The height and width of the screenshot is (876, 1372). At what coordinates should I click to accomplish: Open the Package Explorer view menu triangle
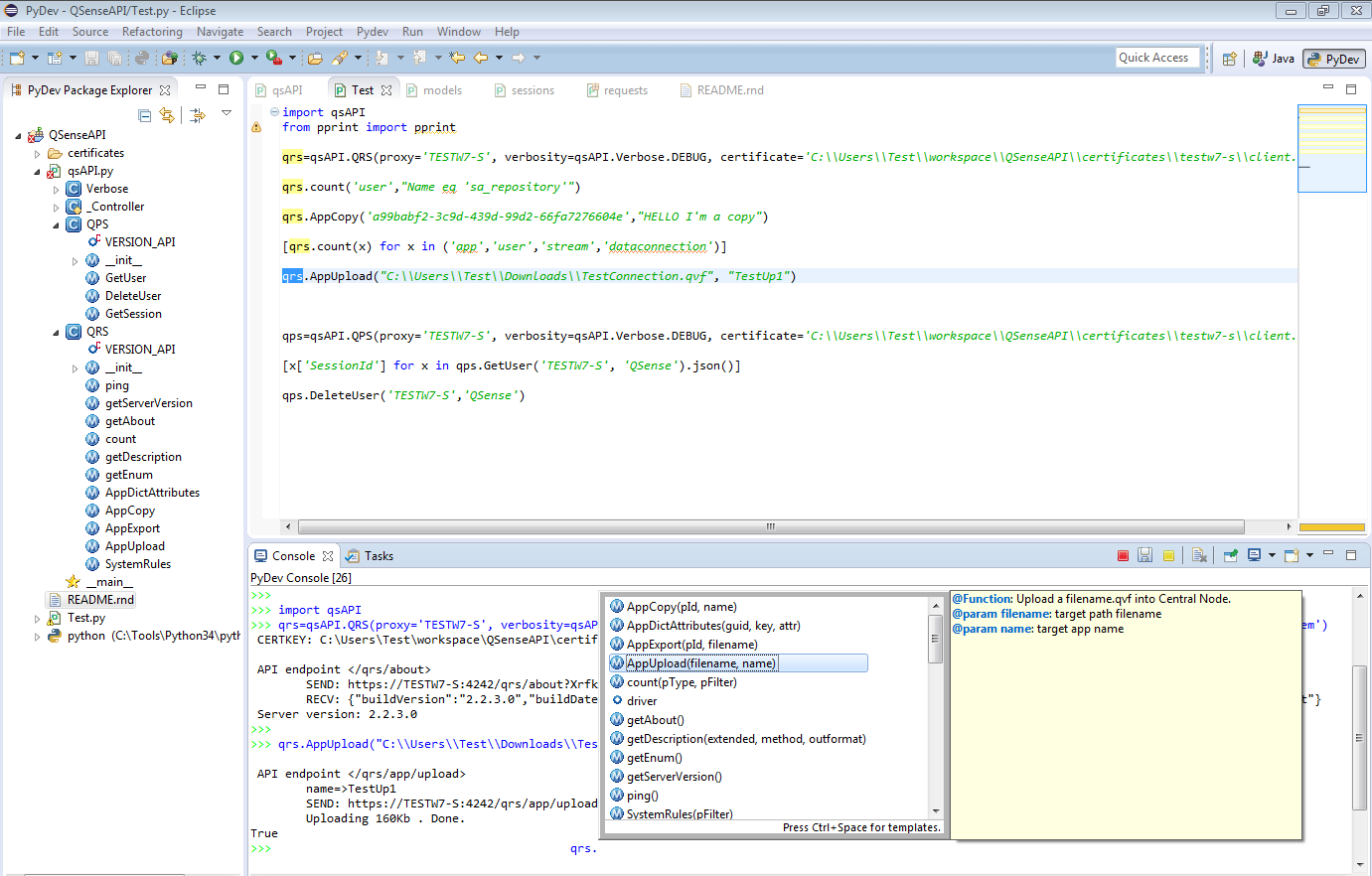tap(227, 113)
